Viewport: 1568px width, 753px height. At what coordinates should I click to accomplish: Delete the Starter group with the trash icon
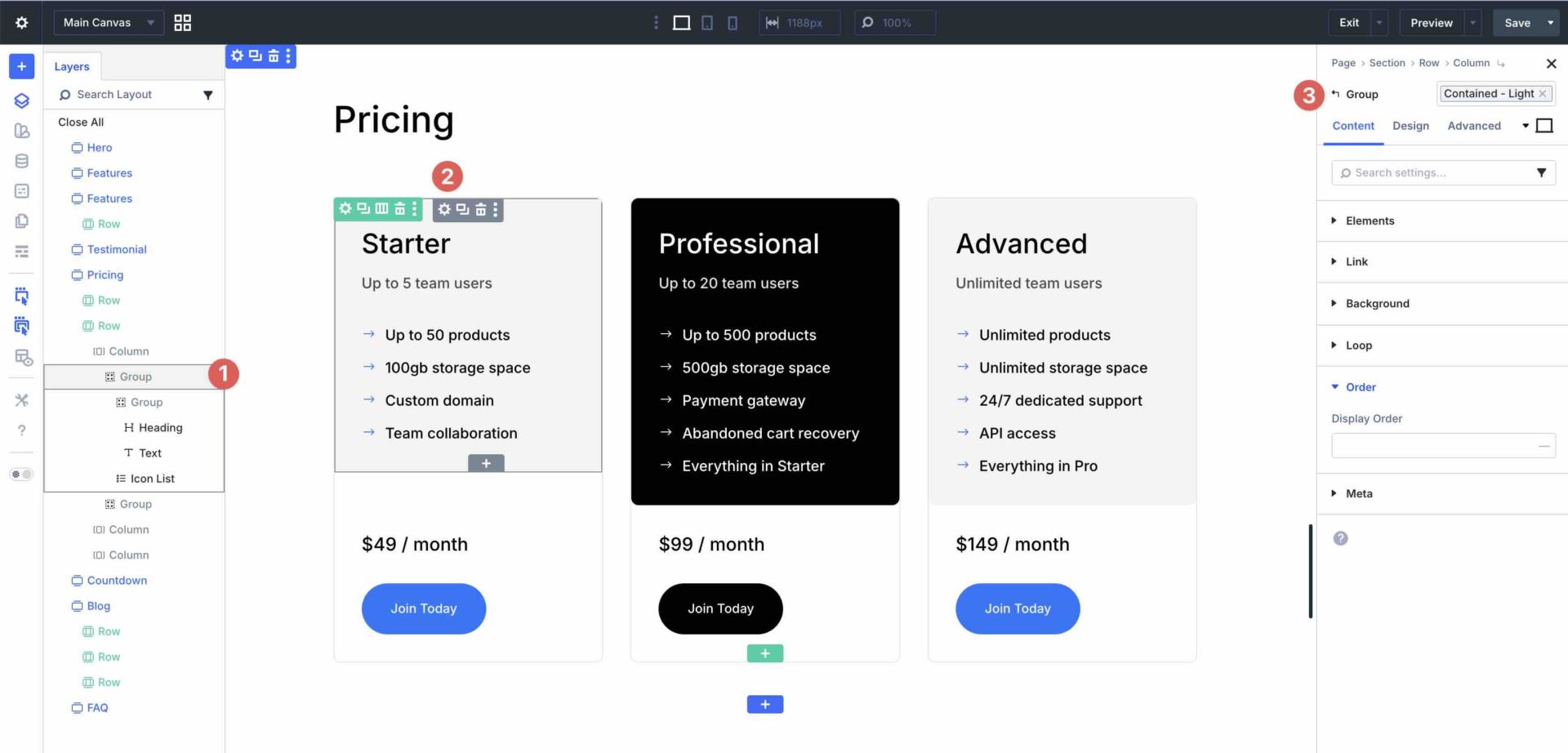481,209
